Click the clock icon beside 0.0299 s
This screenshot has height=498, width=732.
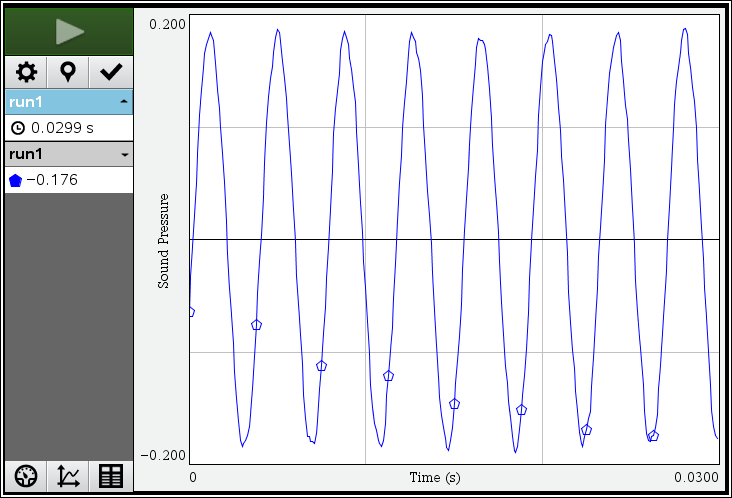17,128
